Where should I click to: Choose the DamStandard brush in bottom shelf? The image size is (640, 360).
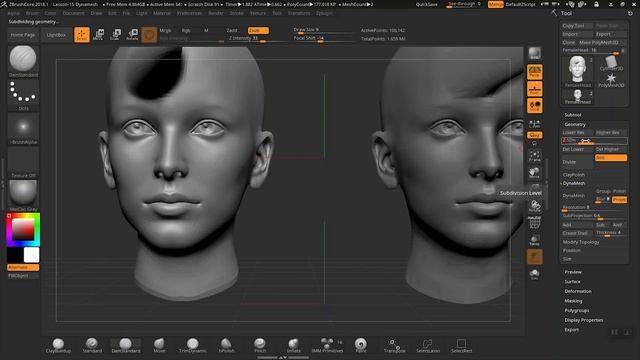(x=126, y=345)
